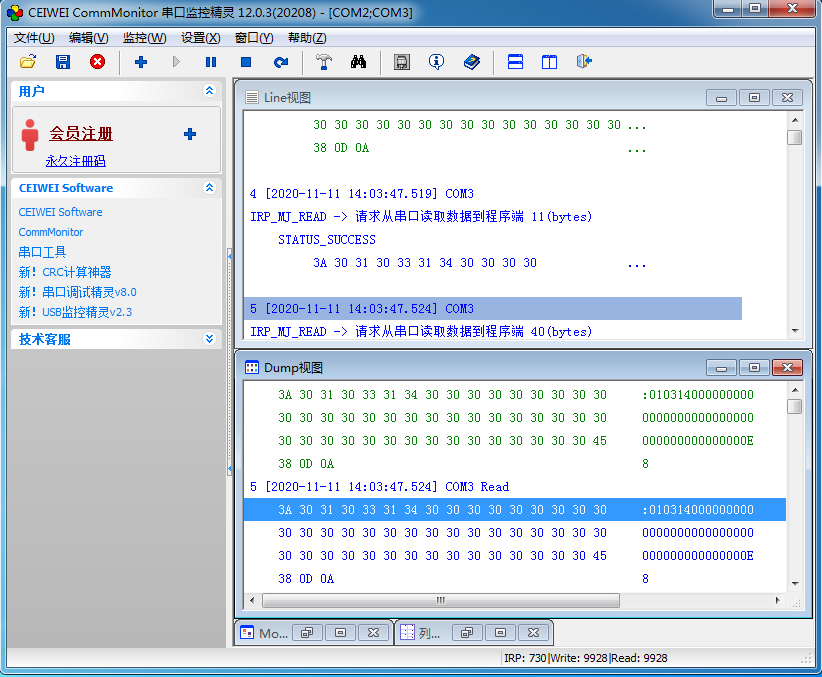822x677 pixels.
Task: Click Dump视图 horizontal scrollbar thumb
Action: (x=441, y=600)
